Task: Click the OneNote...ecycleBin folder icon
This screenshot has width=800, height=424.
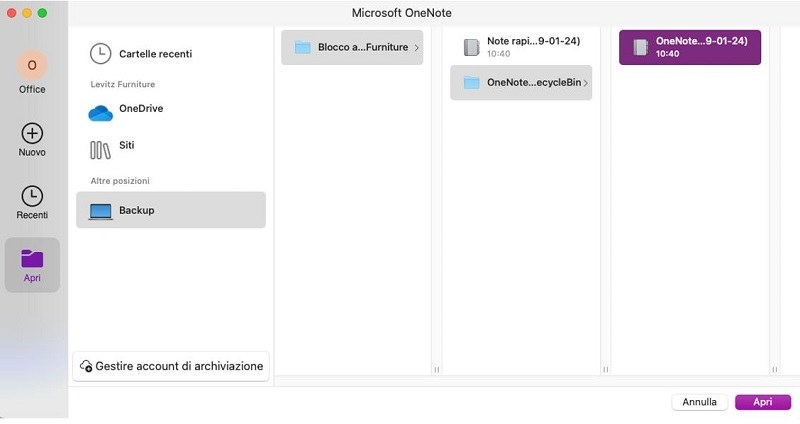Action: pyautogui.click(x=471, y=83)
